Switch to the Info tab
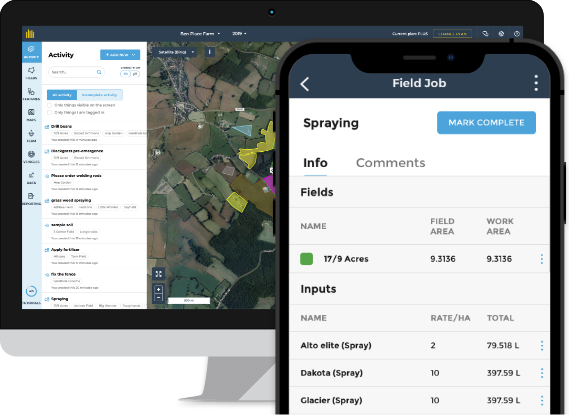 315,163
